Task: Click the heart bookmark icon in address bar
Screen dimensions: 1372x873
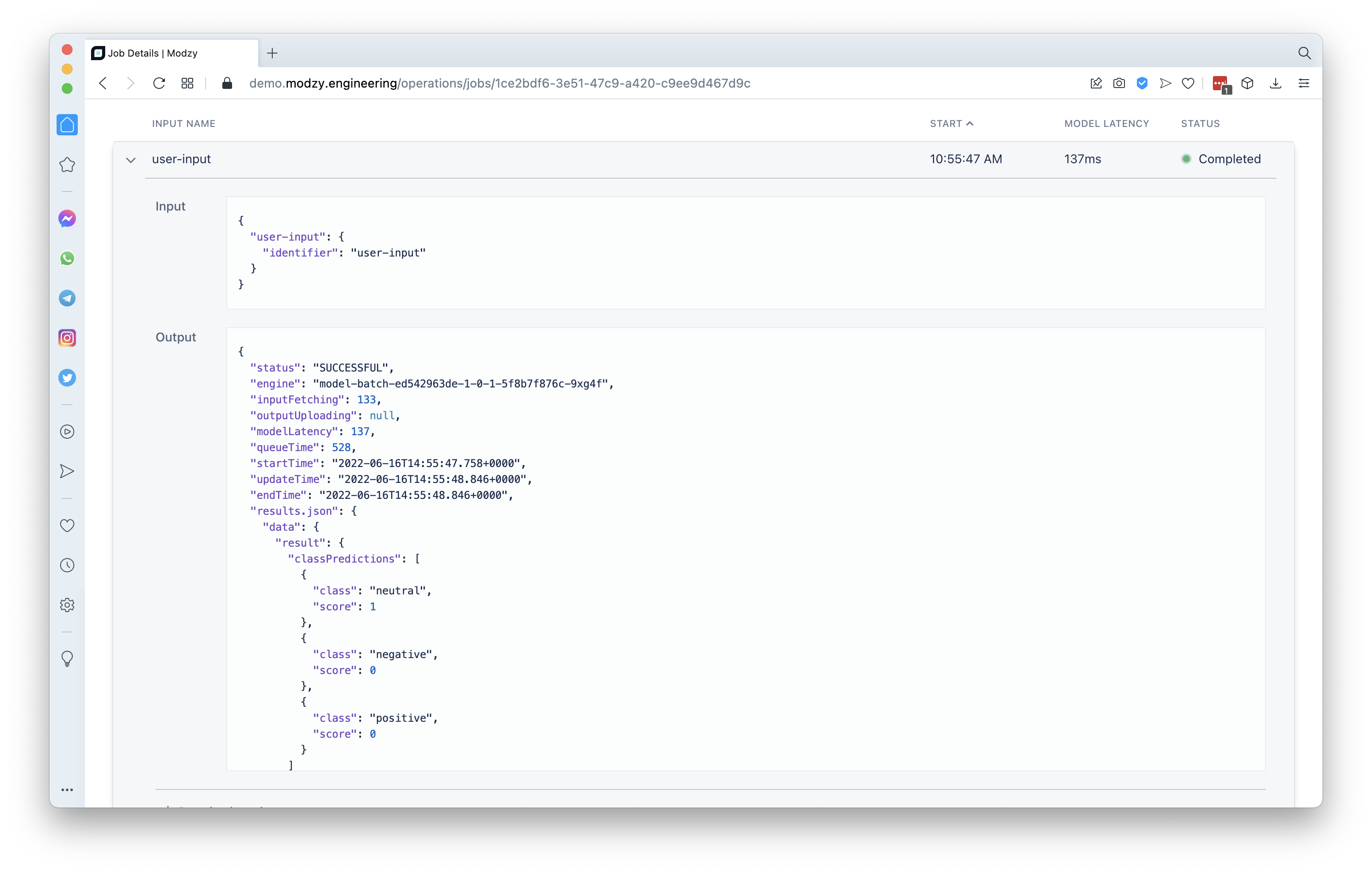Action: (x=1188, y=83)
